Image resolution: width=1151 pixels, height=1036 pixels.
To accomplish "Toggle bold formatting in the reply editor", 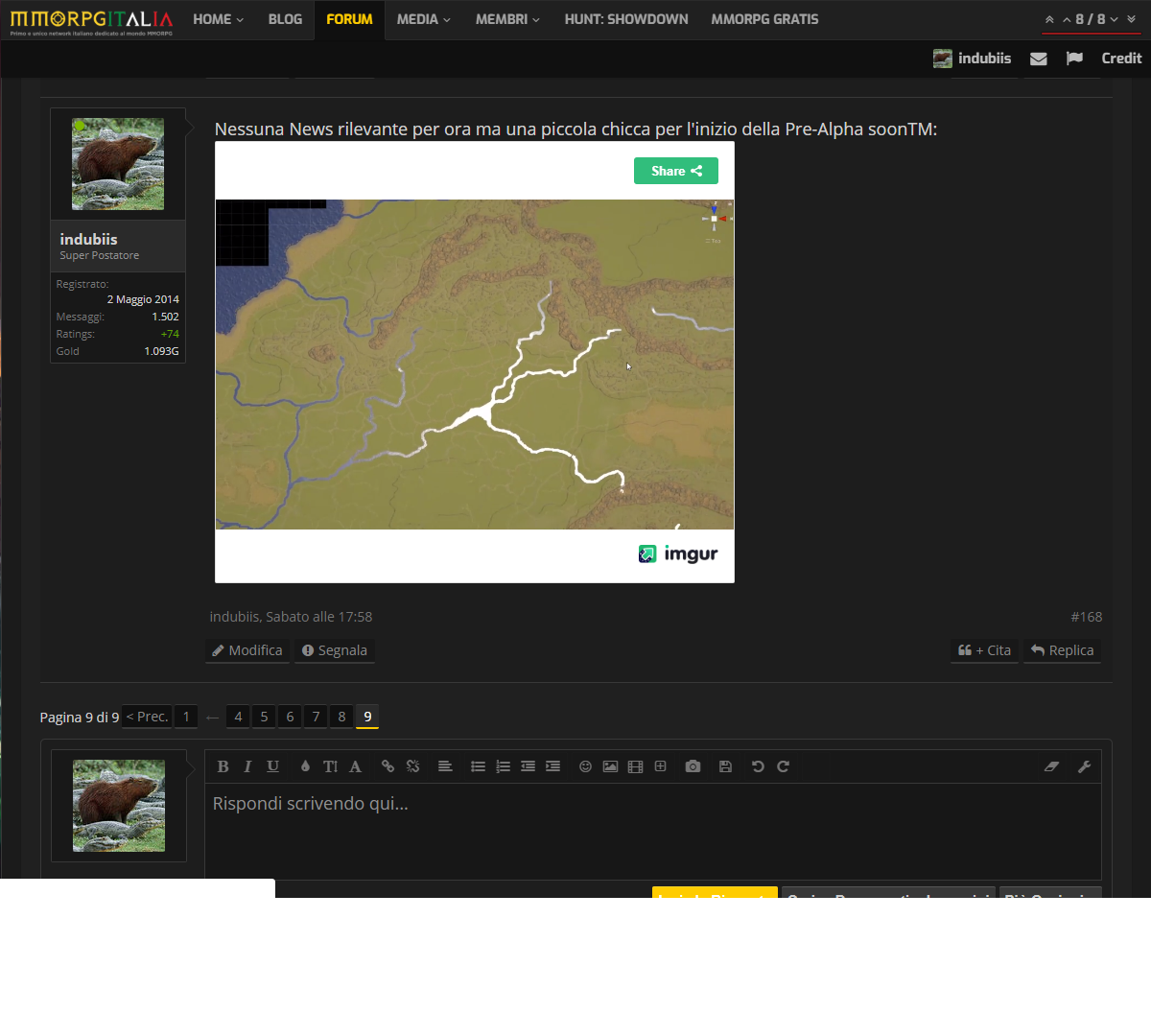I will click(223, 766).
